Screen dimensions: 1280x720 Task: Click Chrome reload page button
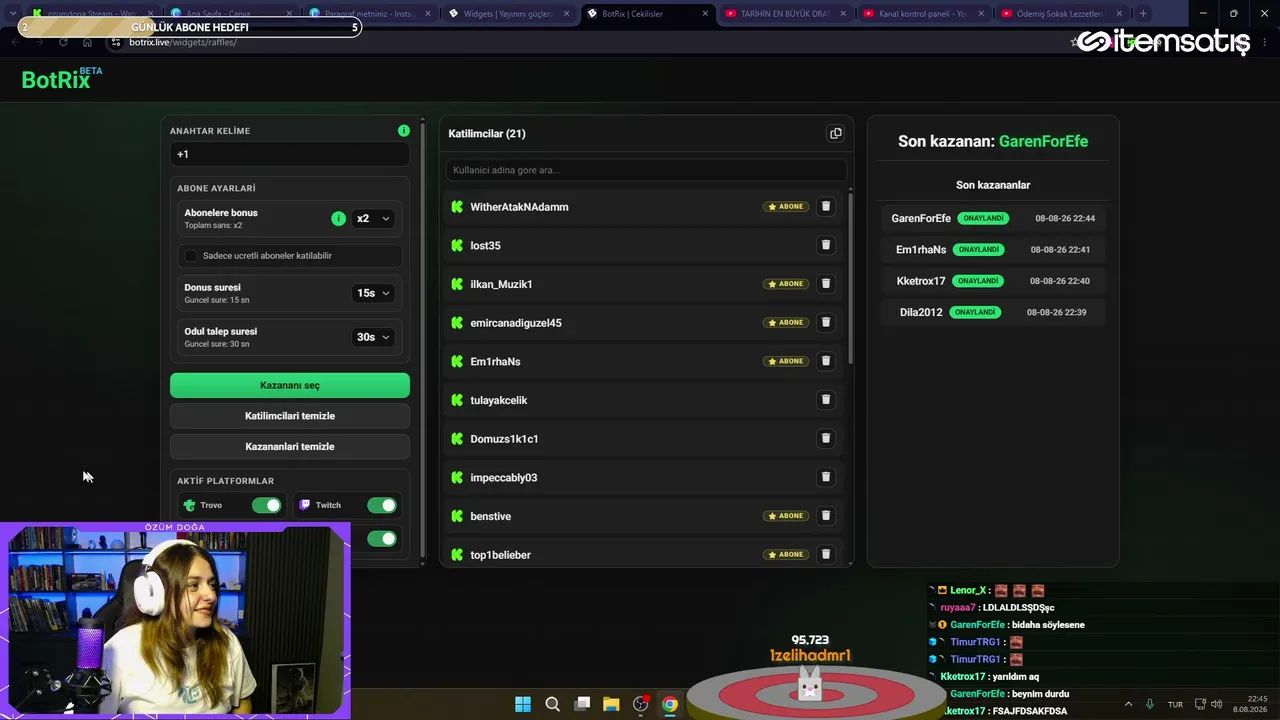(x=63, y=43)
